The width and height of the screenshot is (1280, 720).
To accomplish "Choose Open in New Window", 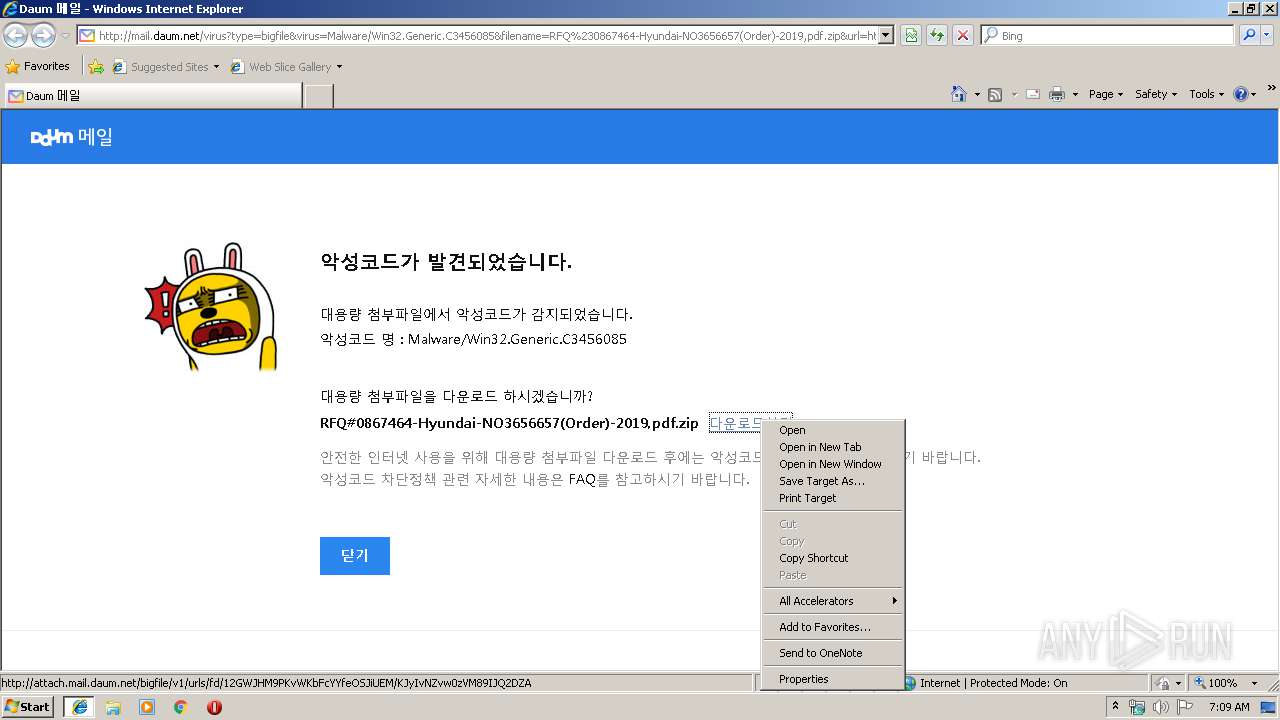I will click(832, 464).
